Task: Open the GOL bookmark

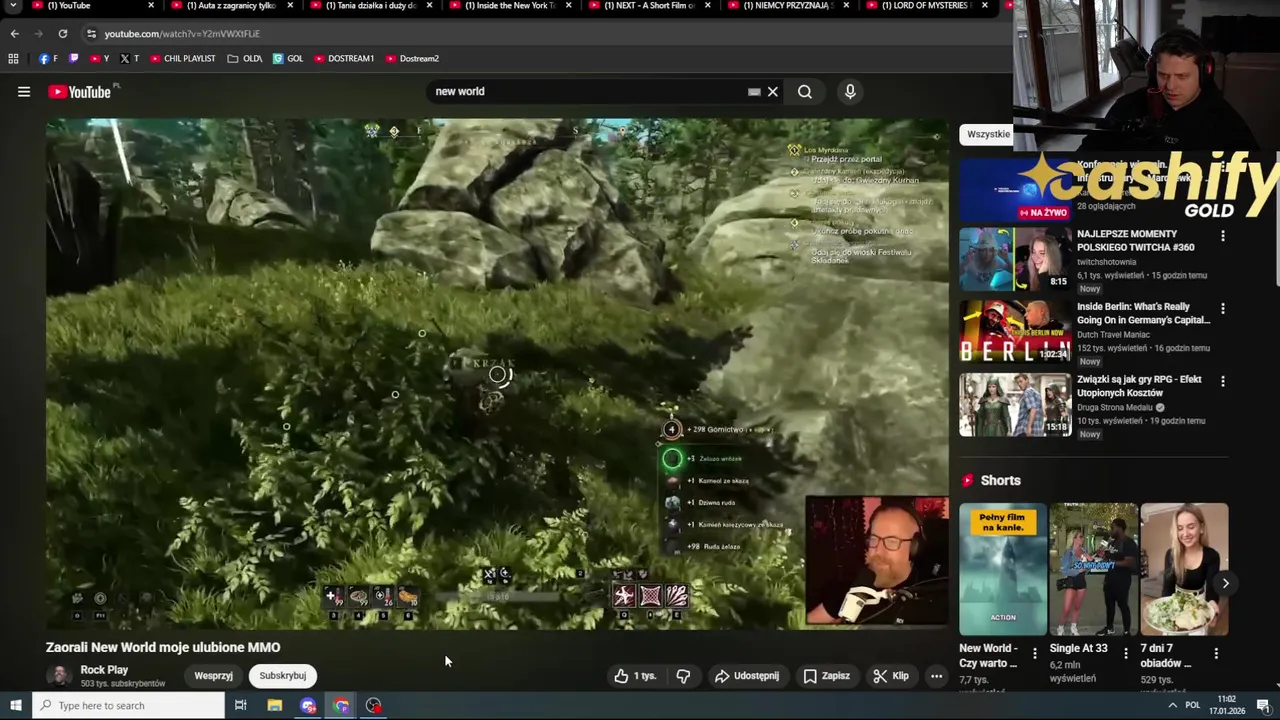Action: (x=288, y=59)
